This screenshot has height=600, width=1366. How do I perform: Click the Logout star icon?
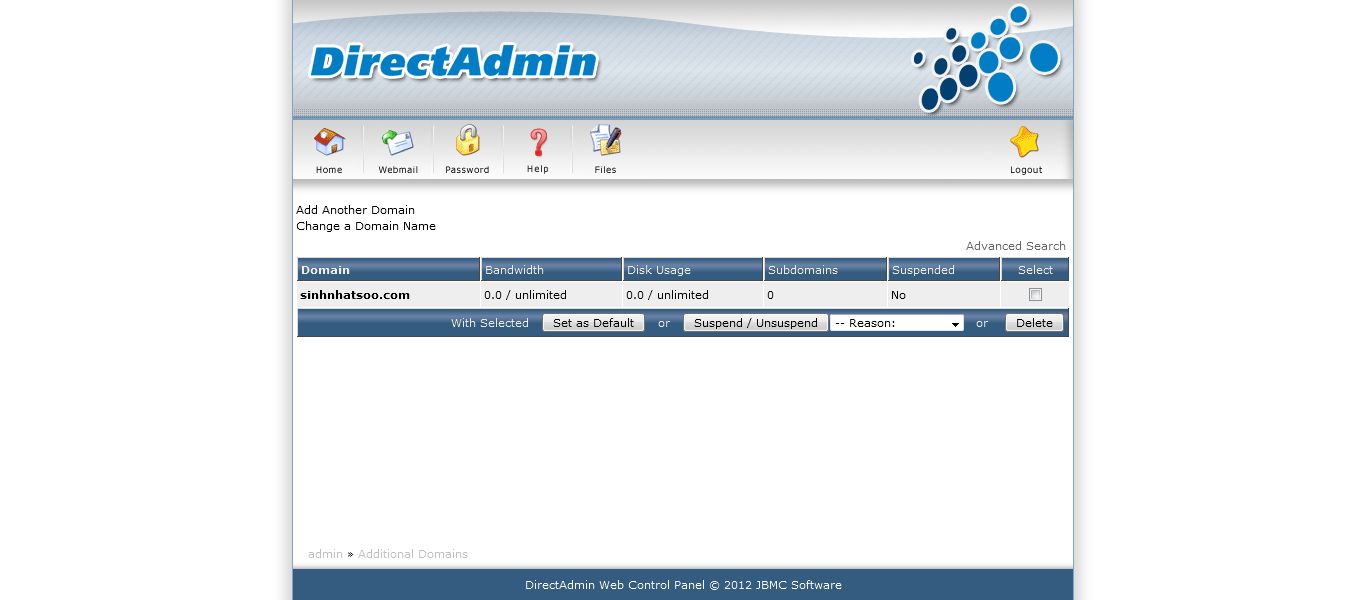tap(1025, 143)
